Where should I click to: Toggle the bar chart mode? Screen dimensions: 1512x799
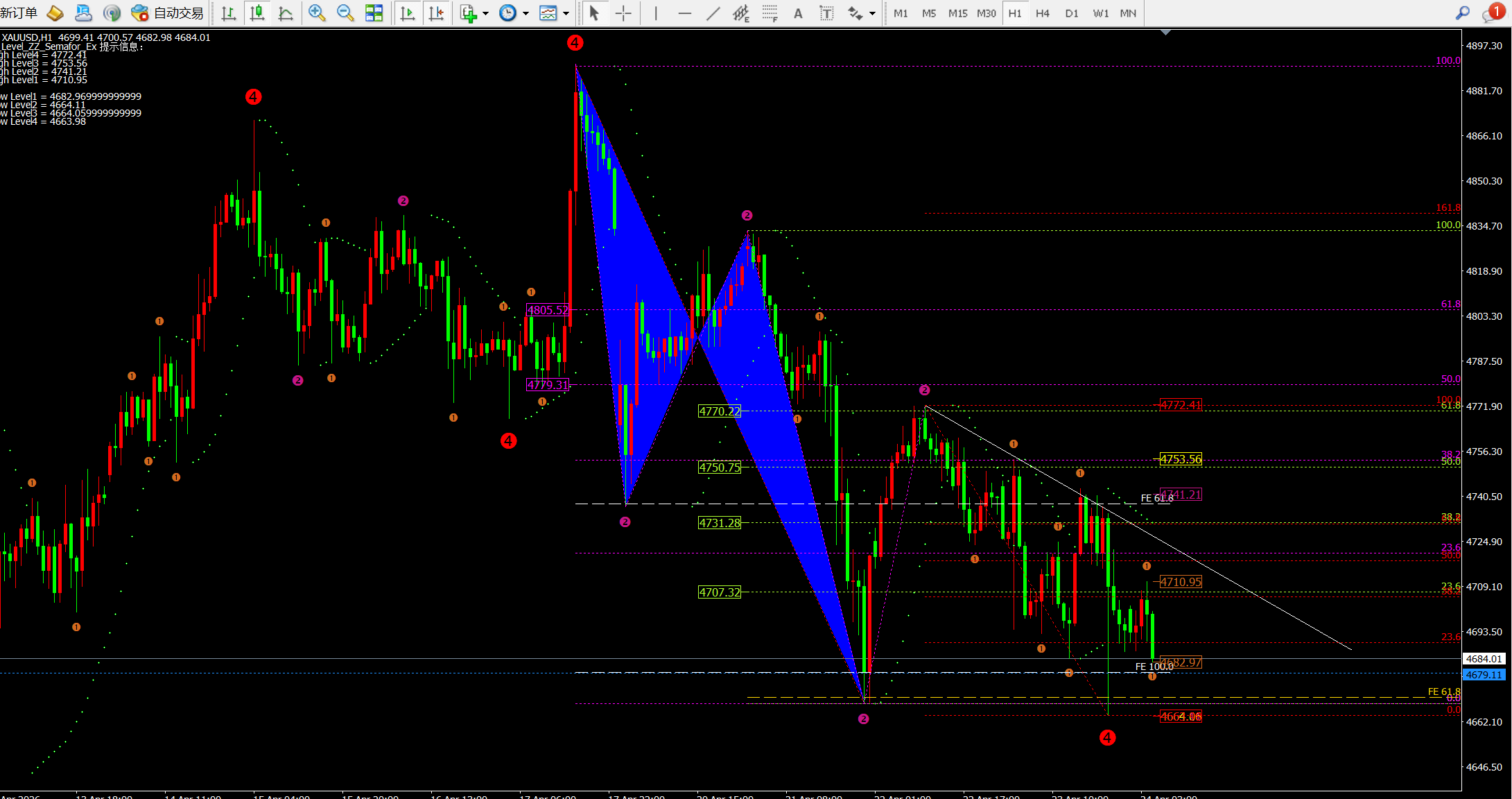click(229, 13)
